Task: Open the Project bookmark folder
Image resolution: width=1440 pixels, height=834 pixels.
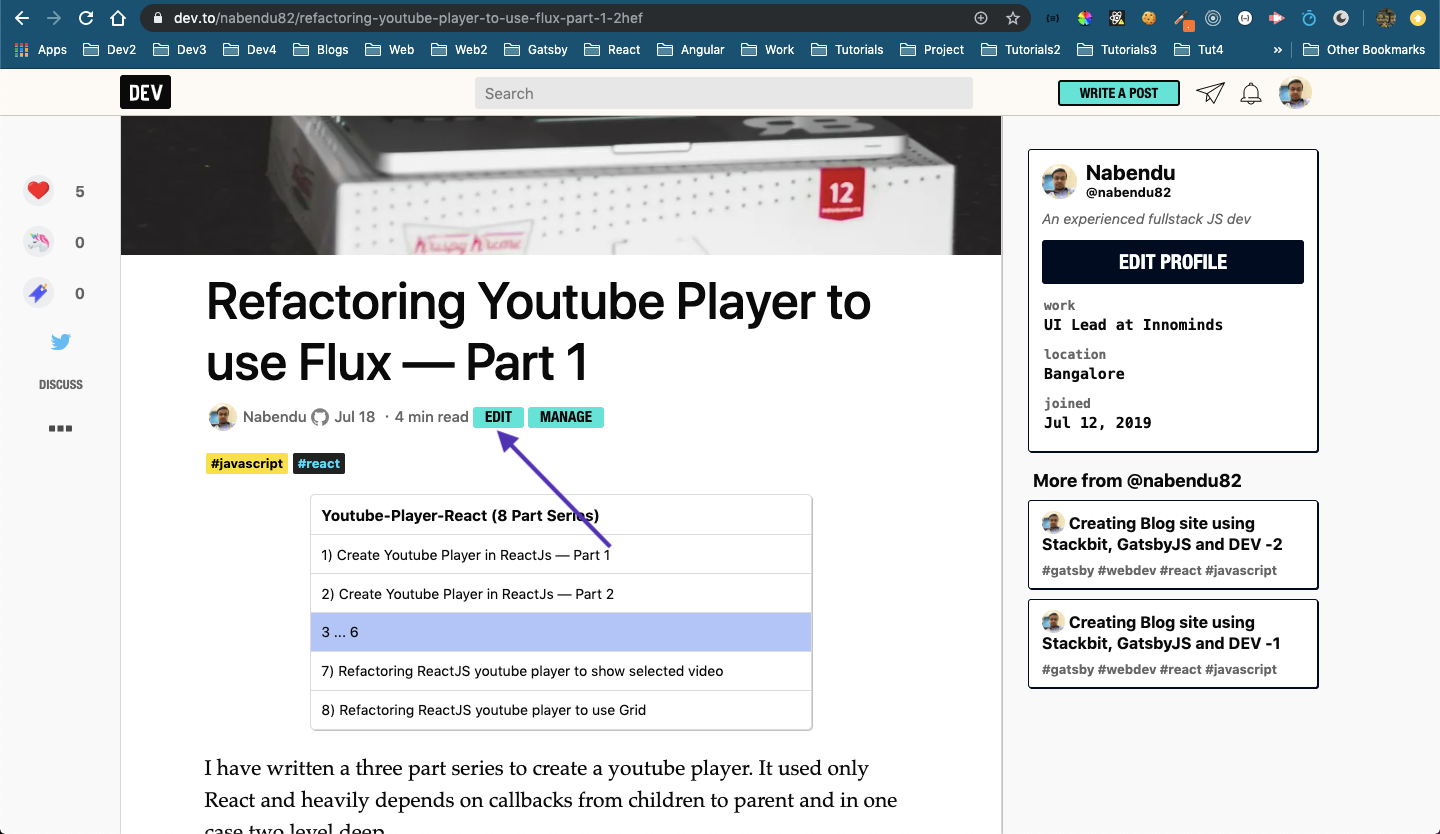Action: 932,49
